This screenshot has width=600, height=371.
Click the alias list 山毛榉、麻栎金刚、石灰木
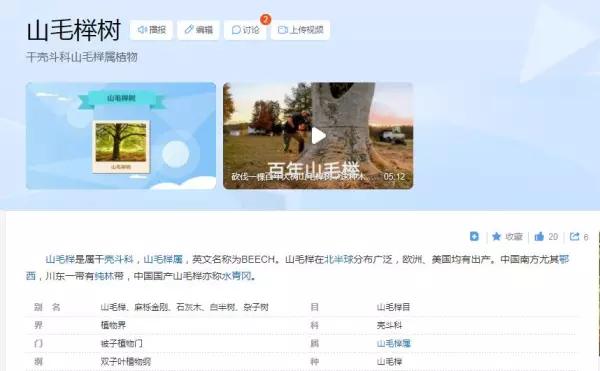click(x=184, y=307)
